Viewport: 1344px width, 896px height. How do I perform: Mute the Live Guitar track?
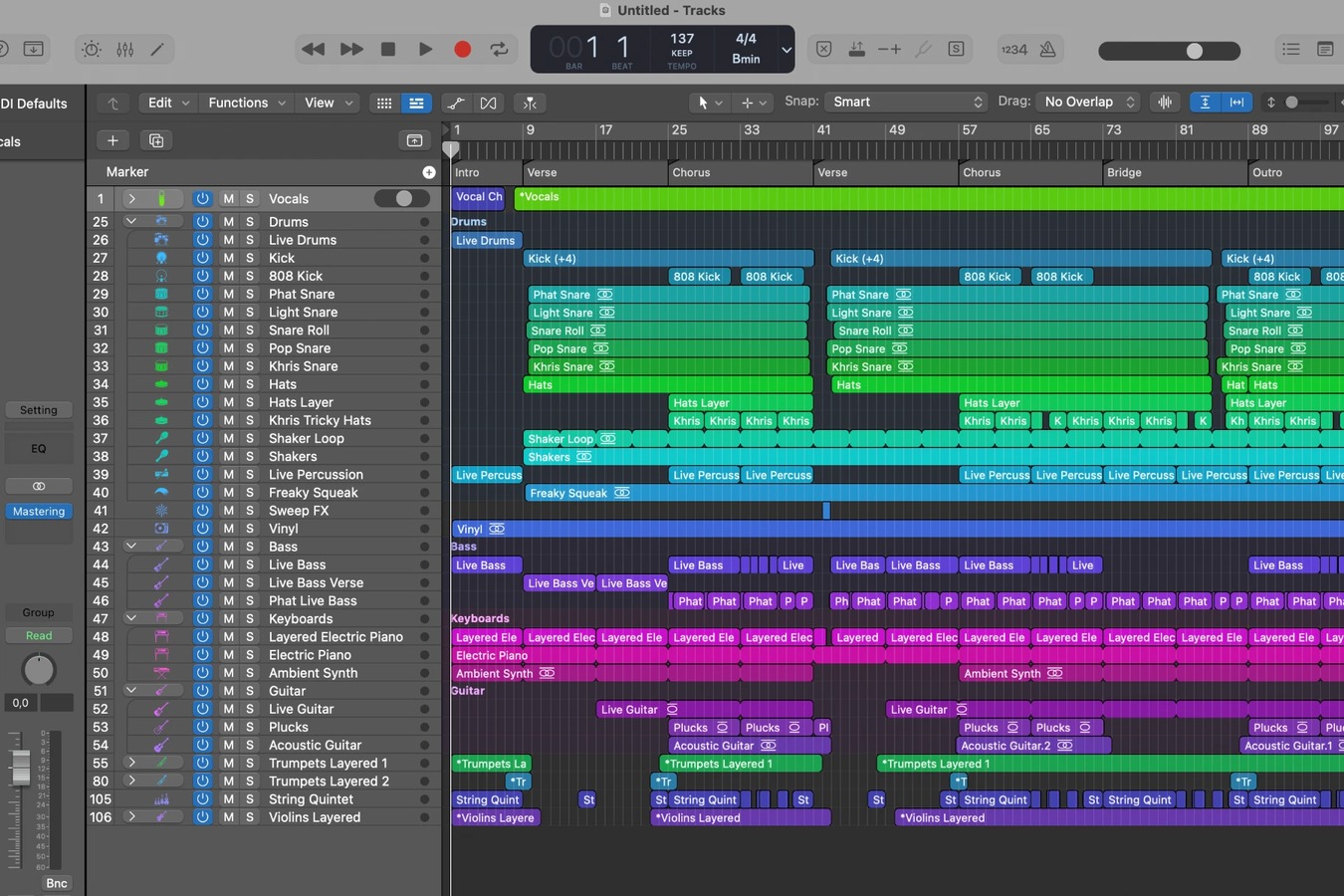tap(228, 709)
